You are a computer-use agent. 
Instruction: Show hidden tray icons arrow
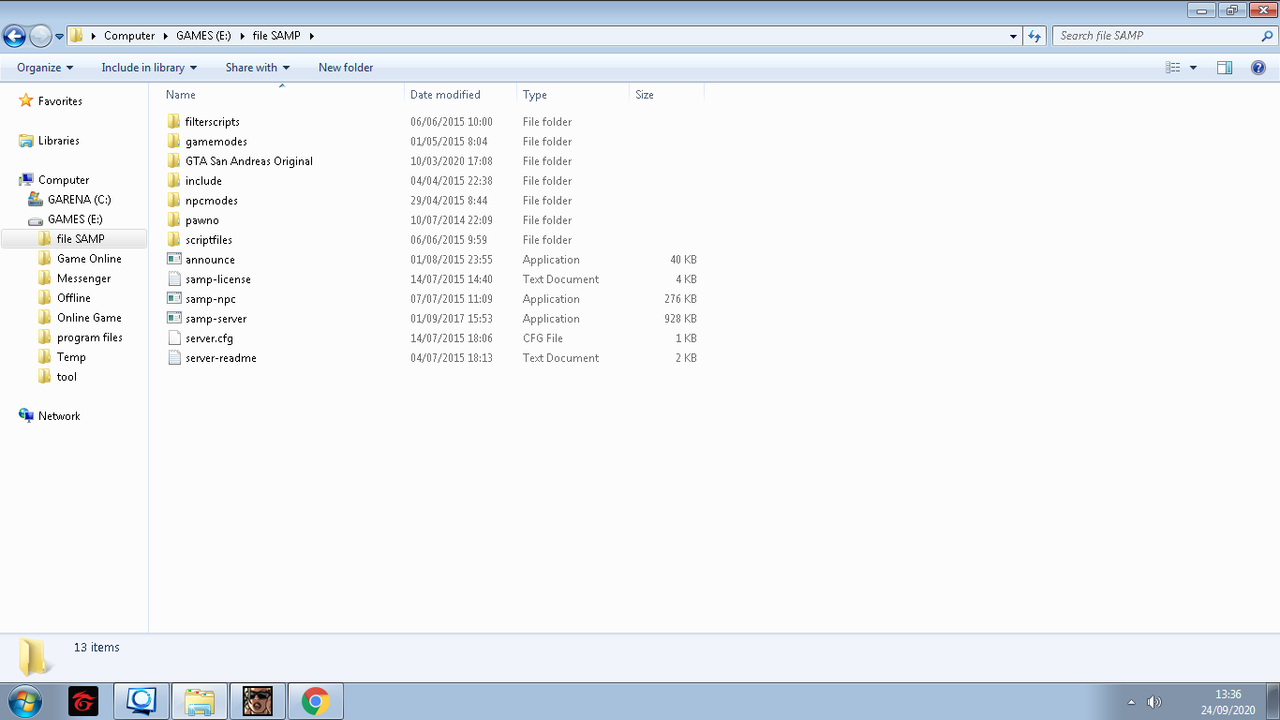tap(1131, 702)
